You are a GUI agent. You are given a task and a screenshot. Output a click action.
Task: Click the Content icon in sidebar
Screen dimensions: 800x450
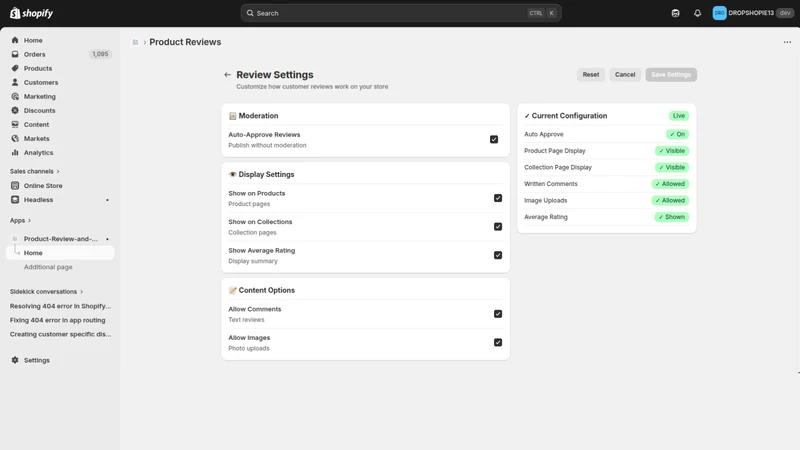tap(15, 124)
